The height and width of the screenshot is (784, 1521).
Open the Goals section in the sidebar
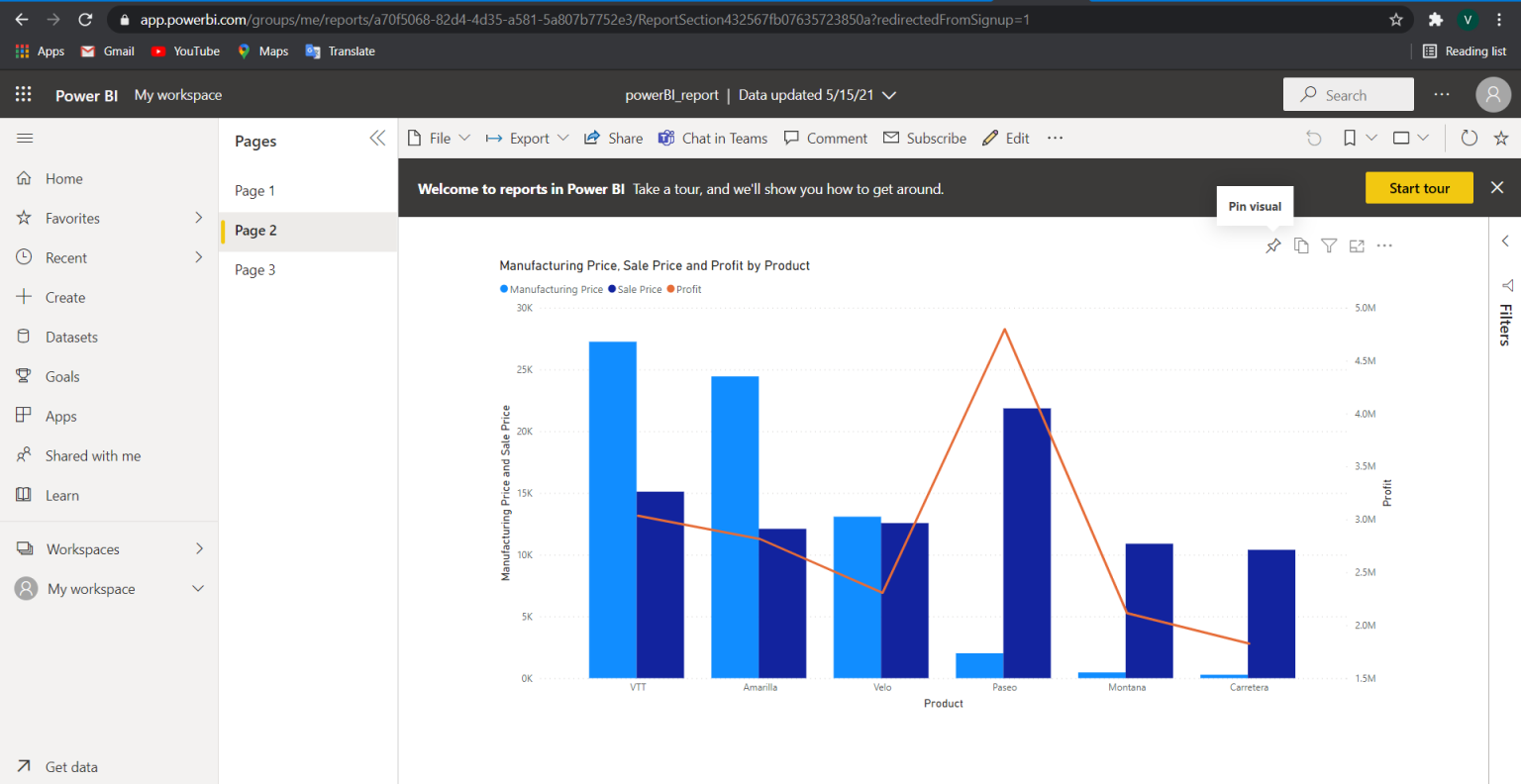tap(62, 376)
